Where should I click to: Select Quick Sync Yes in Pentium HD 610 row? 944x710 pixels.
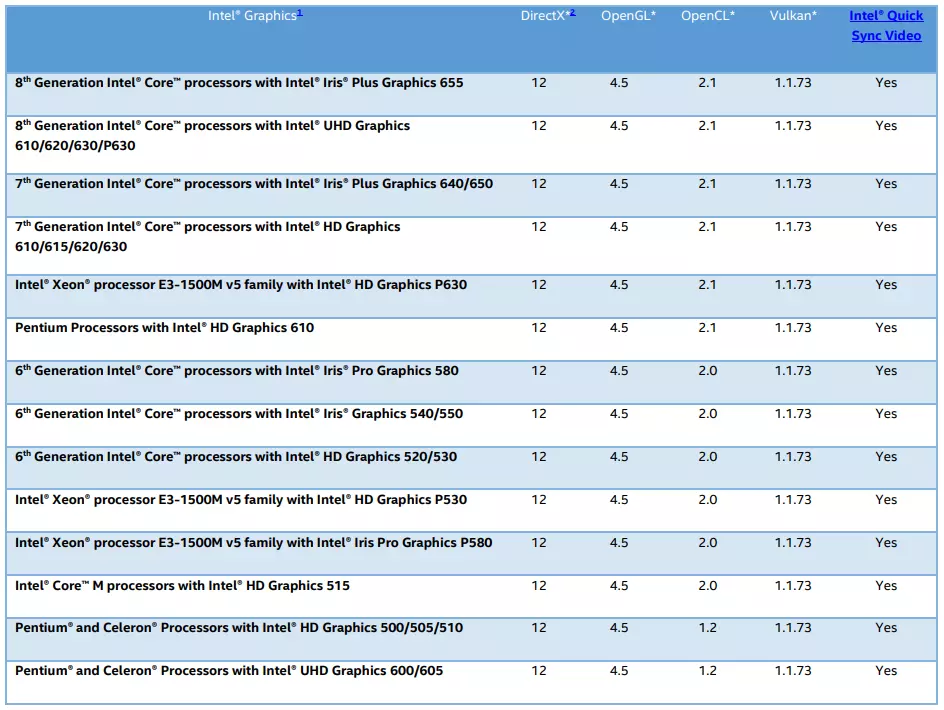pos(886,328)
